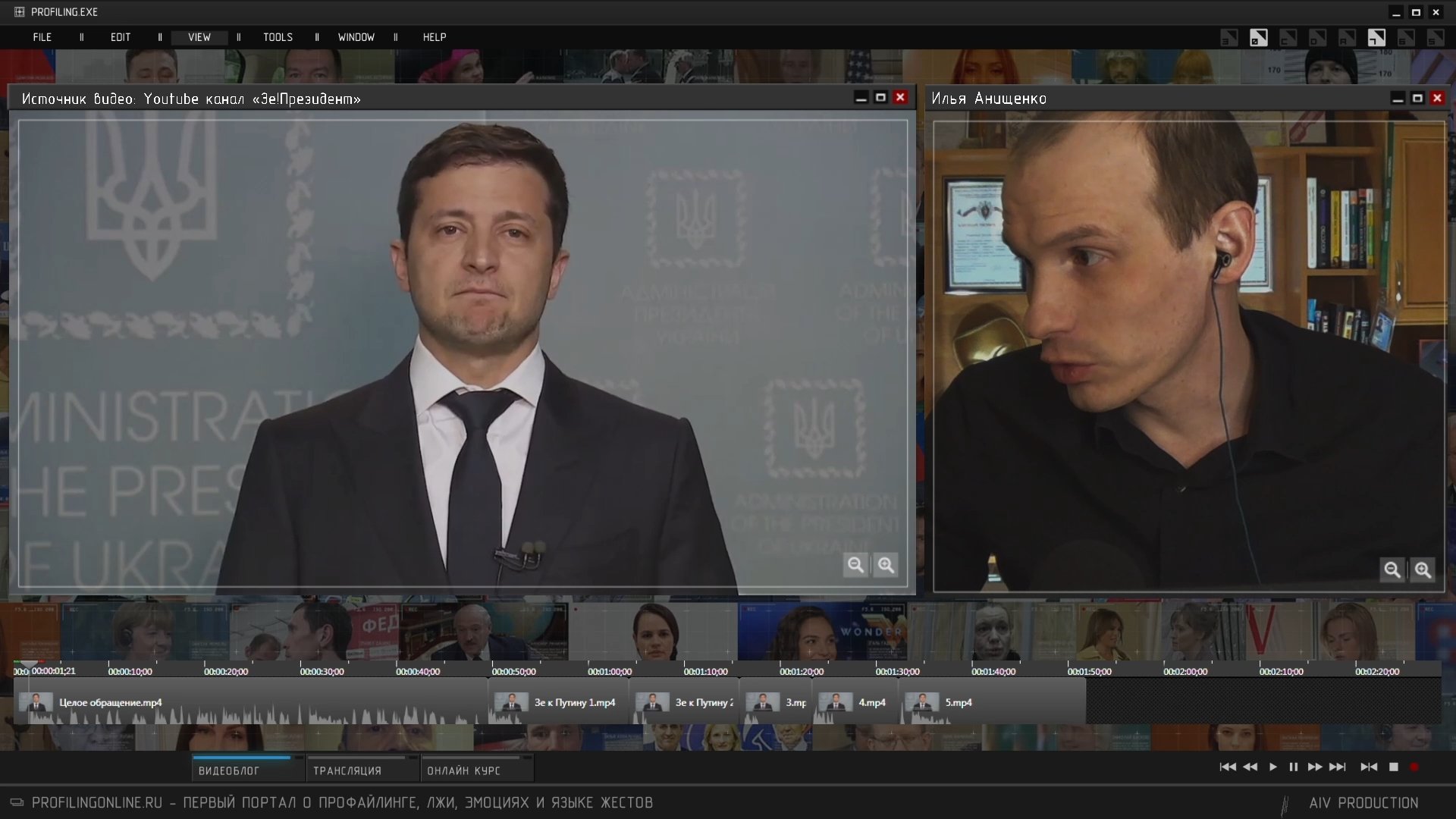Open the ОНЛАЙН КУРС tab

pos(463,770)
